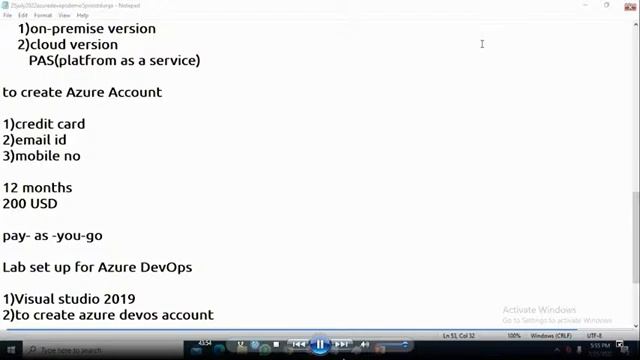640x360 pixels.
Task: Pause the video with the pause button
Action: pos(320,345)
